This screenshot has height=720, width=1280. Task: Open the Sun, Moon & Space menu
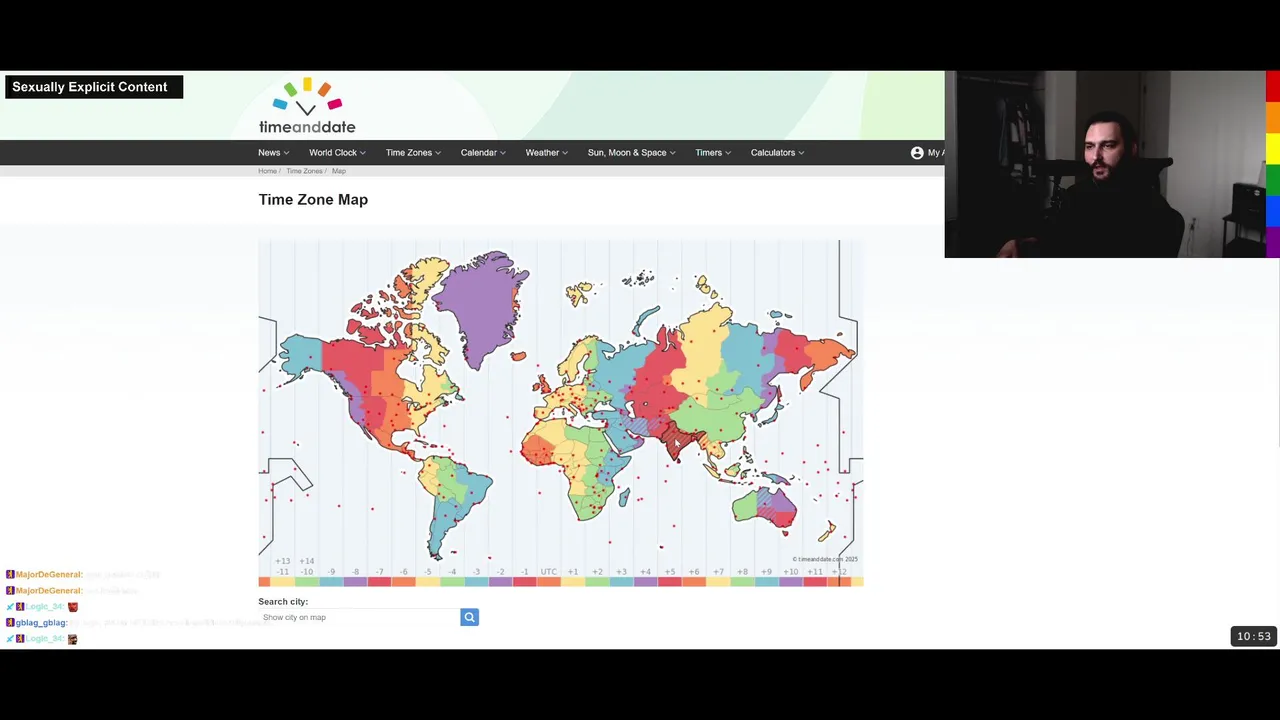(x=631, y=153)
